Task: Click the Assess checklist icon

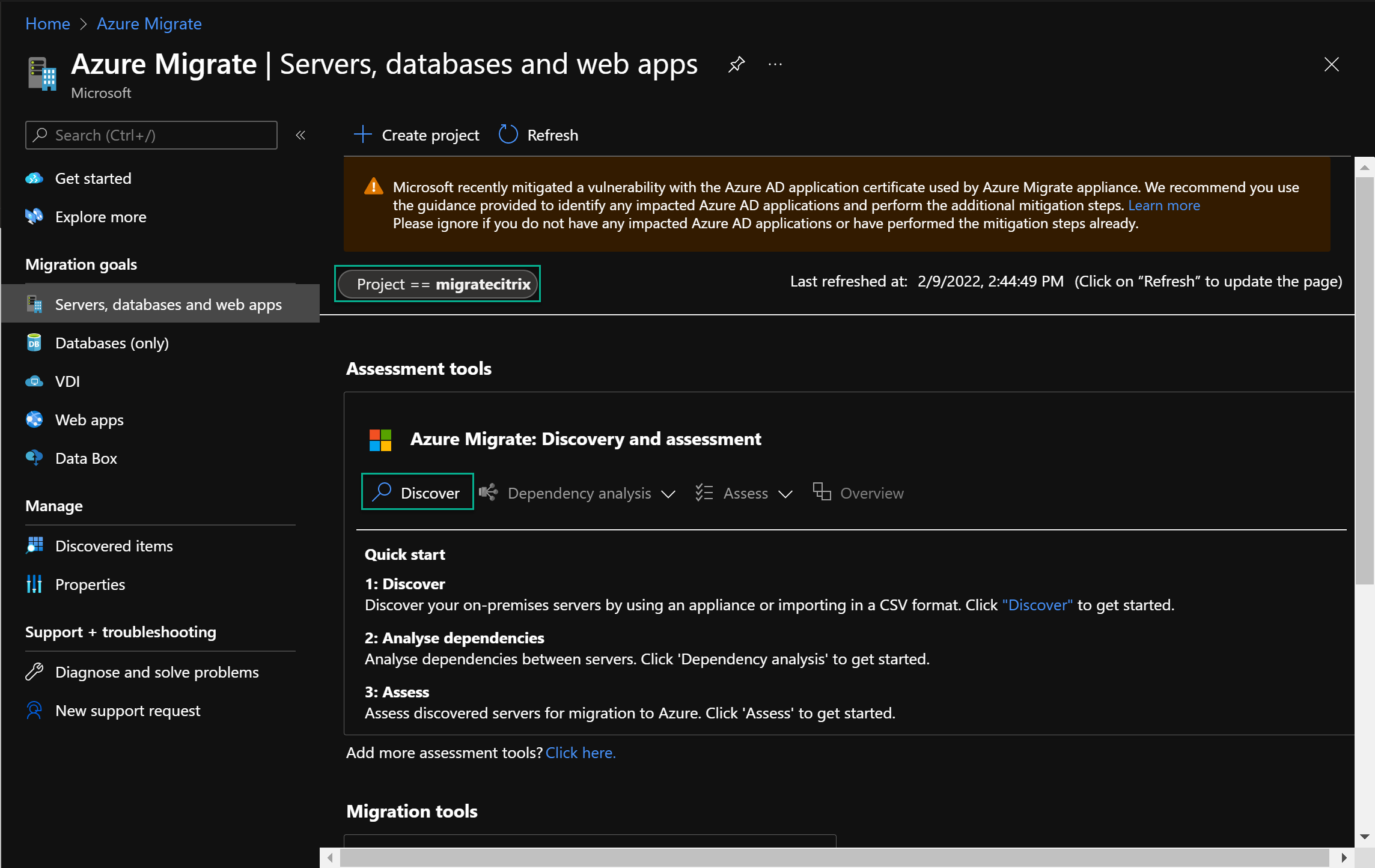Action: tap(704, 493)
